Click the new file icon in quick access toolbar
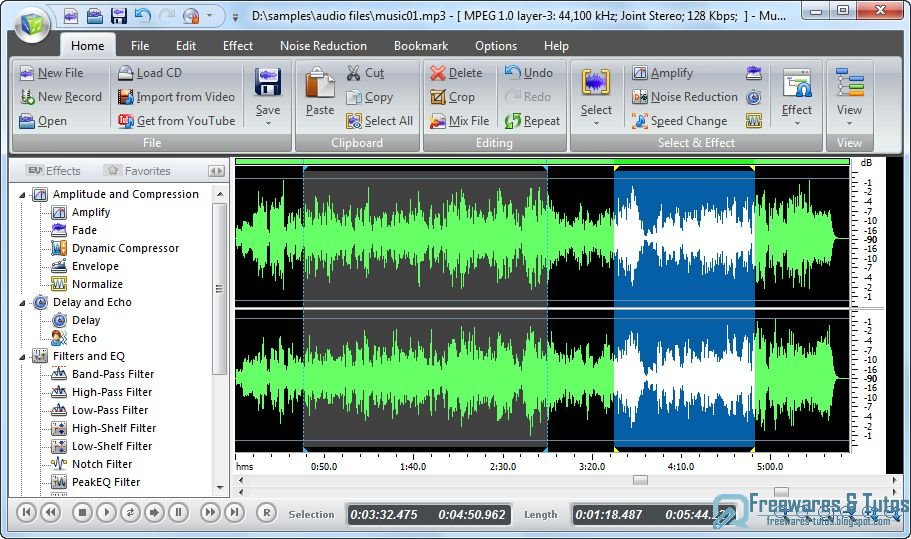The image size is (911, 539). (x=71, y=16)
